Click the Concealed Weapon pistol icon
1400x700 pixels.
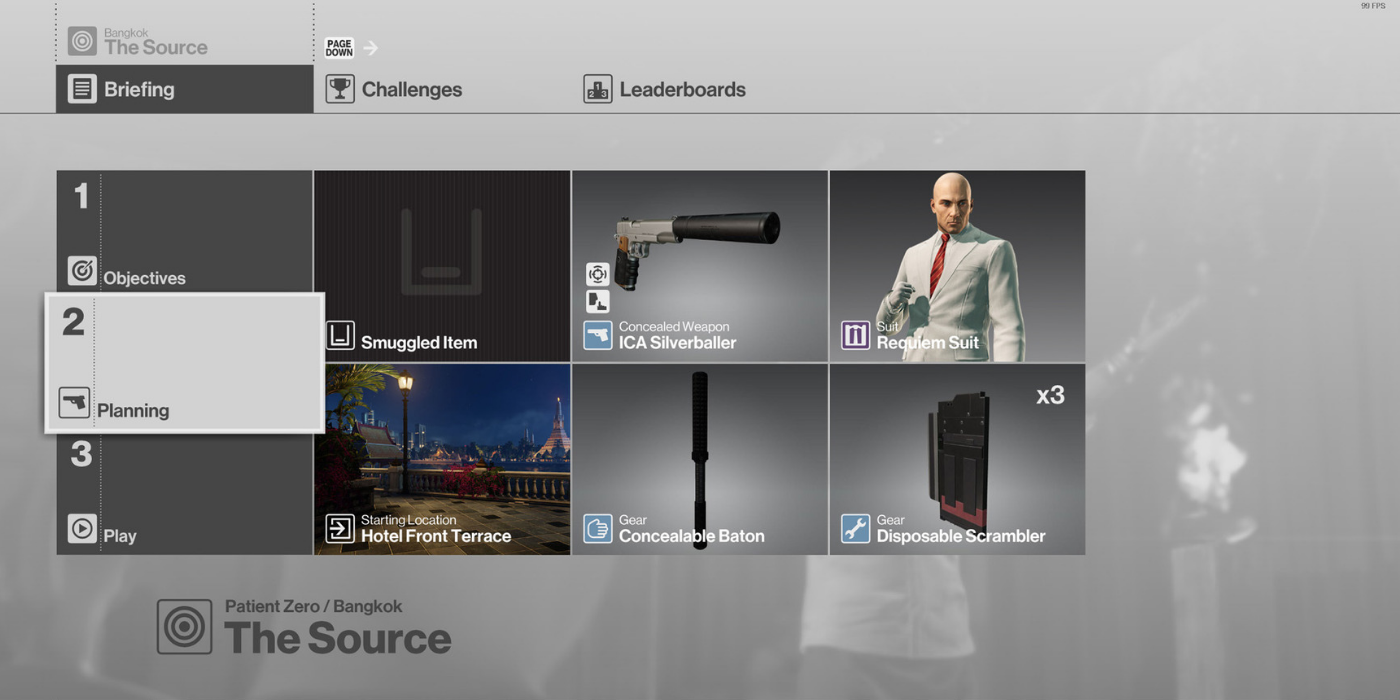point(598,335)
